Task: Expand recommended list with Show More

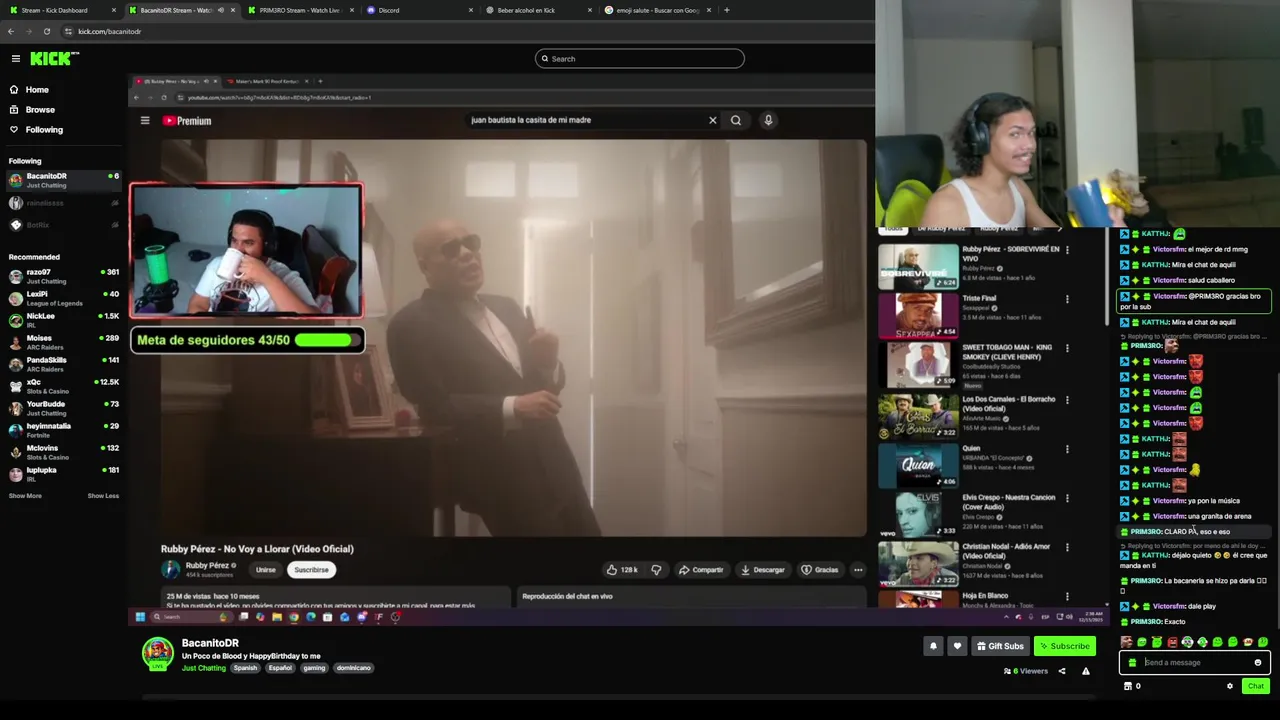Action: point(25,496)
